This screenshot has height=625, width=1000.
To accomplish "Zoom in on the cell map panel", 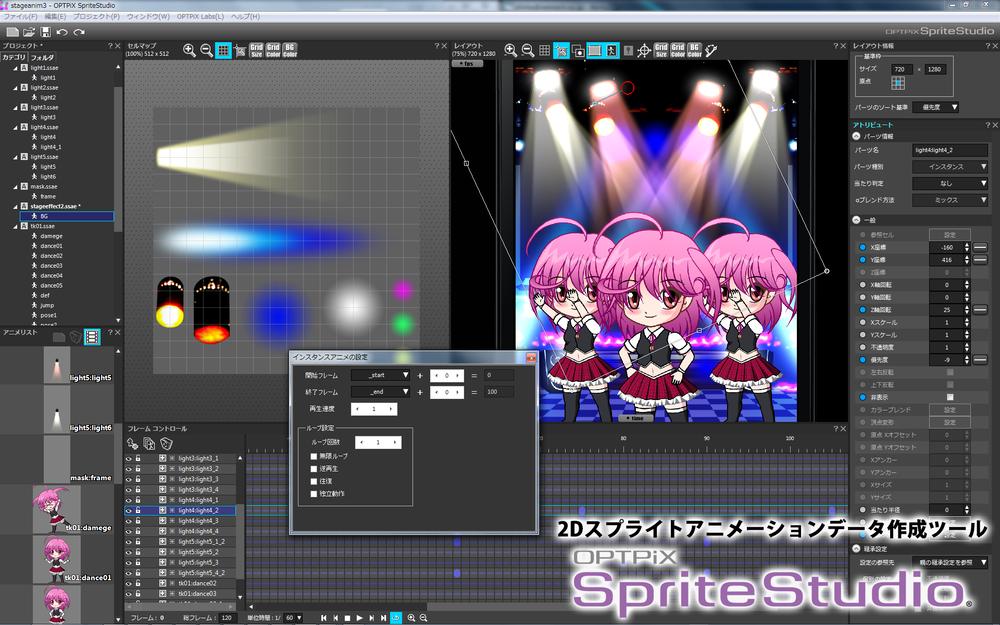I will [x=189, y=50].
